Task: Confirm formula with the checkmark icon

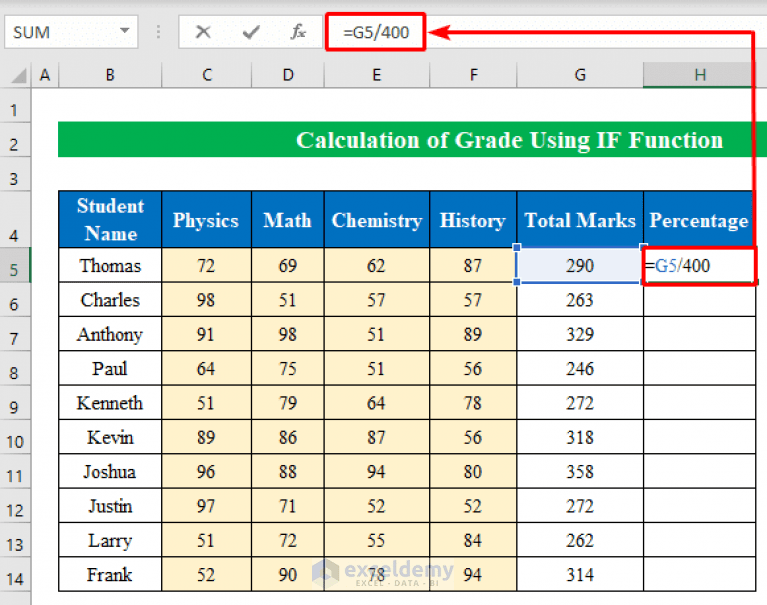Action: [251, 32]
